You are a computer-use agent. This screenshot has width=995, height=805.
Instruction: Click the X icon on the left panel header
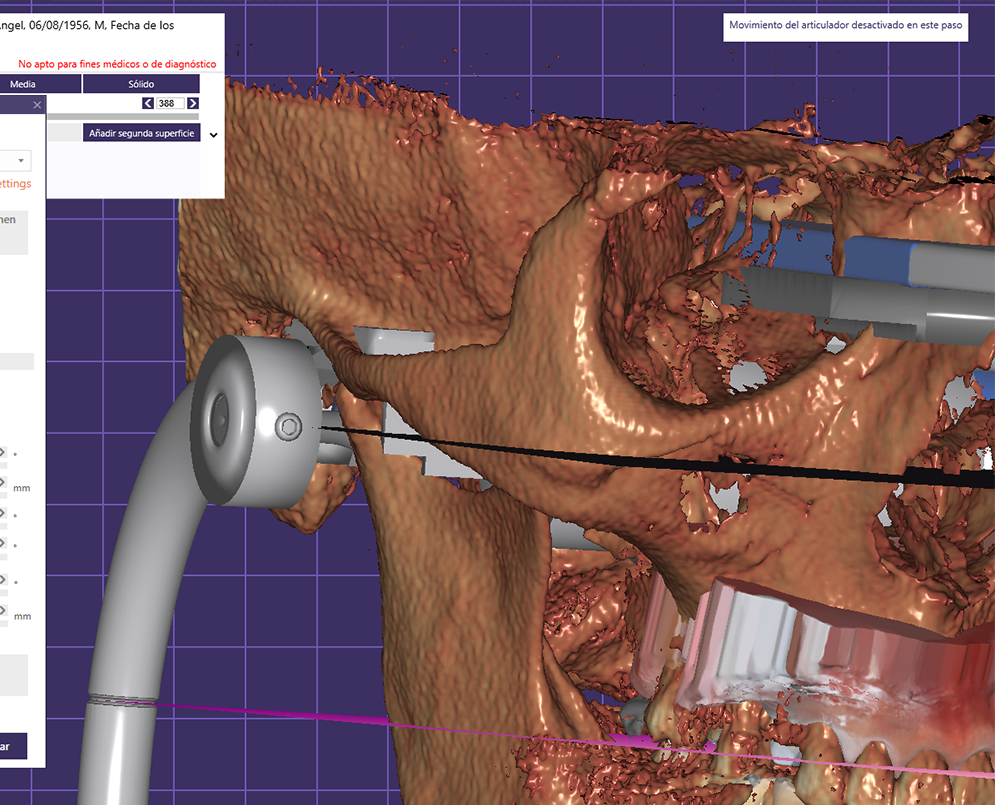39,105
